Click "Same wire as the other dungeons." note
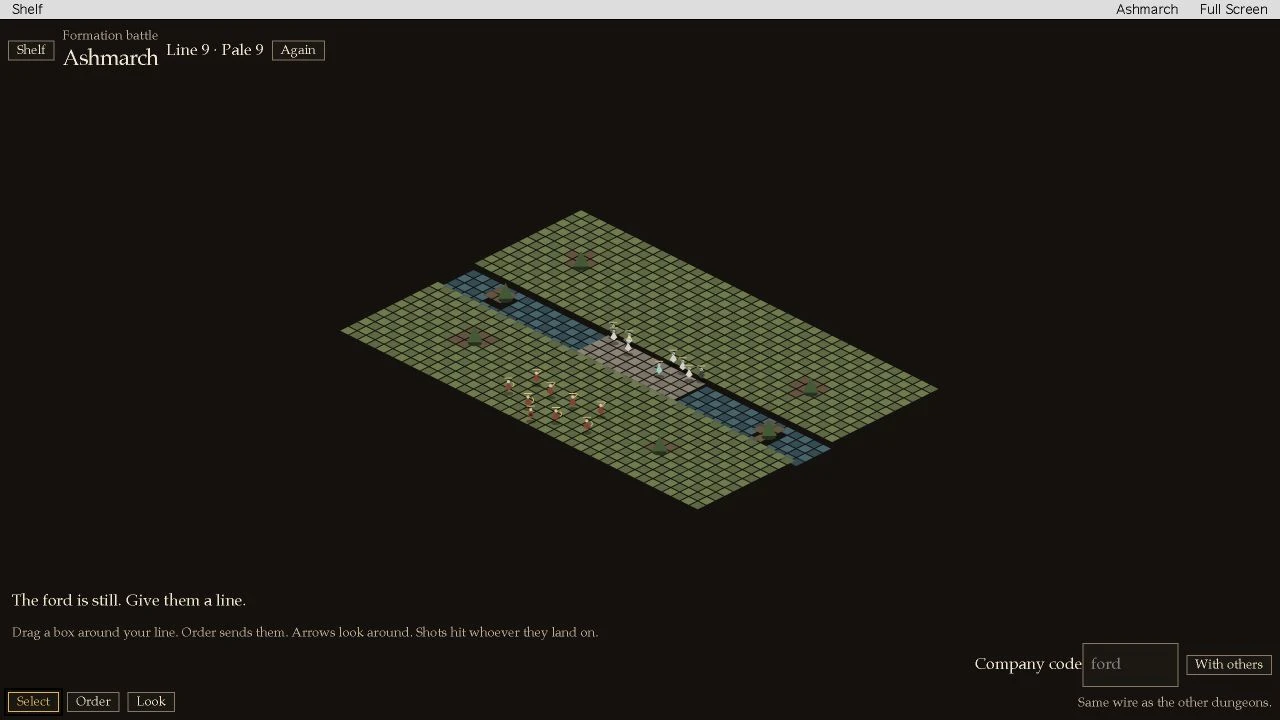This screenshot has width=1280, height=720. (x=1174, y=702)
